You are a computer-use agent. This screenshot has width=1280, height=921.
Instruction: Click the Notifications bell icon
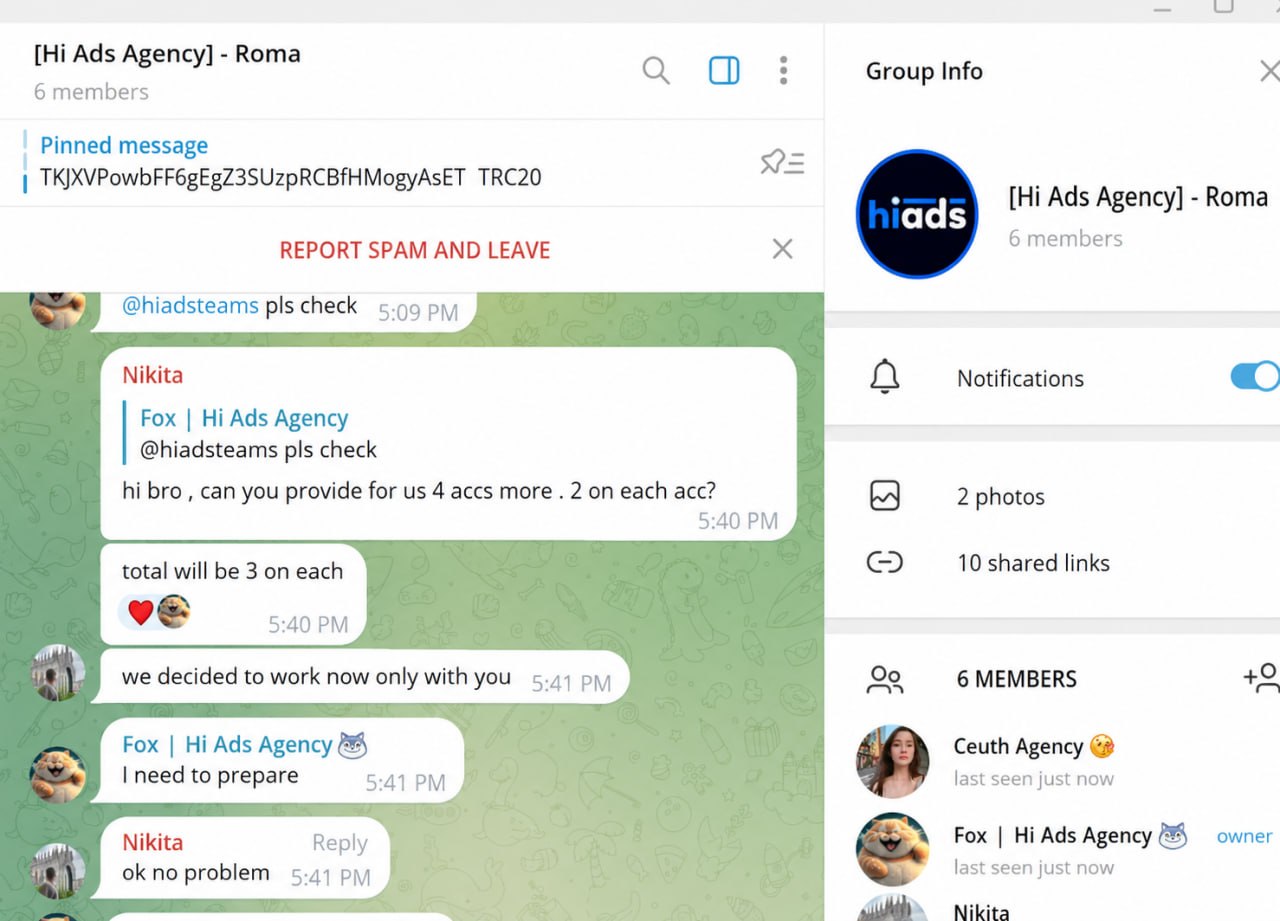point(885,378)
